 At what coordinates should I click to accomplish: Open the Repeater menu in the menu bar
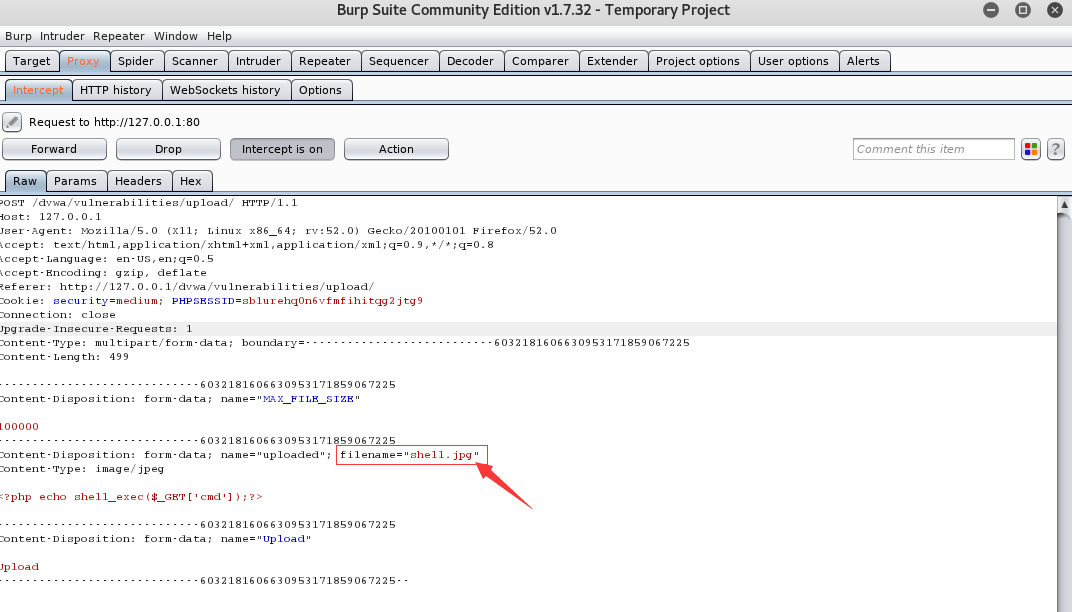click(119, 36)
